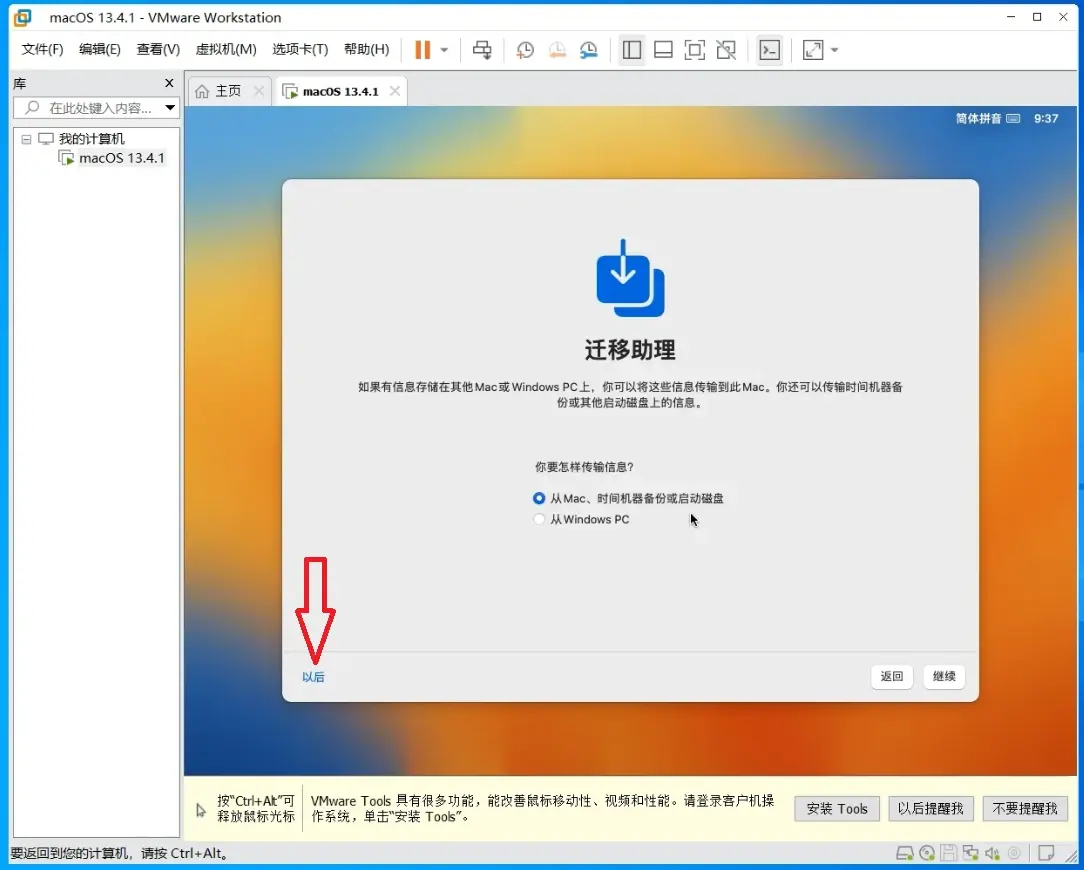Click the Send Ctrl+Alt+Del toolbar icon
The image size is (1084, 870).
(482, 50)
